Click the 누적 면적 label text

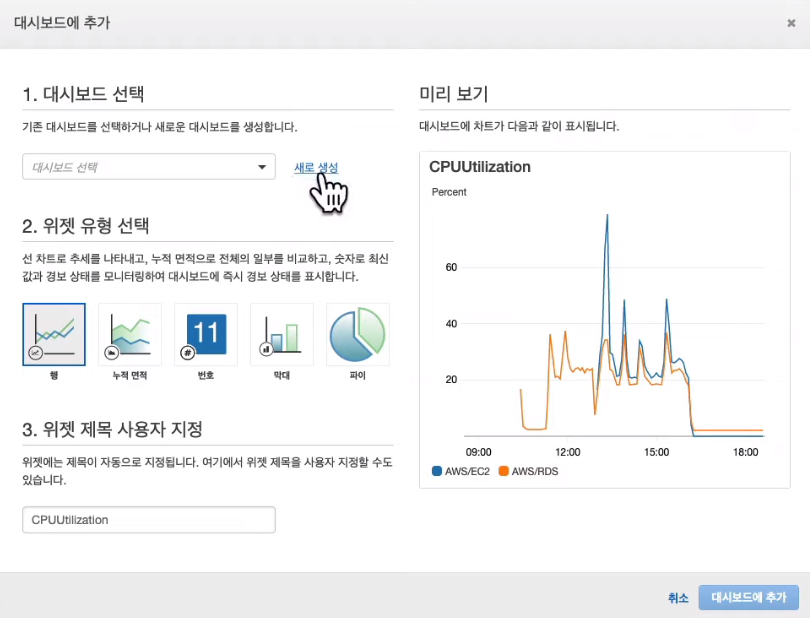pyautogui.click(x=130, y=376)
